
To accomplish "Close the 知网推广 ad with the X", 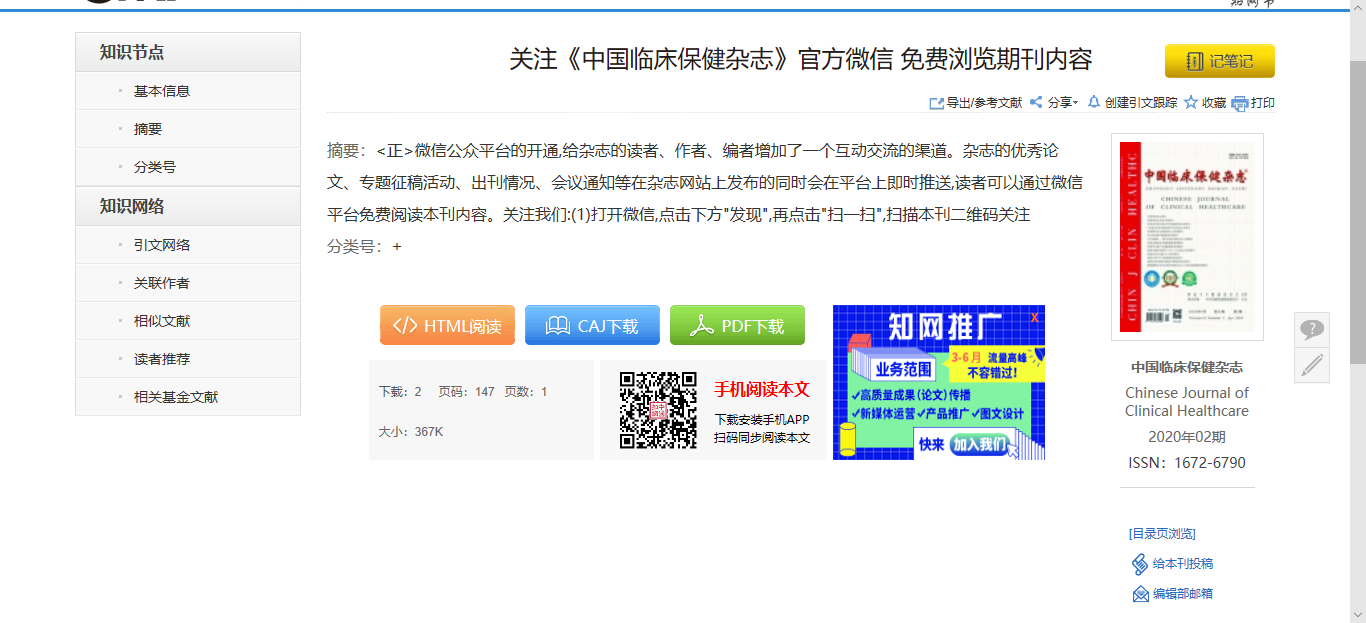I will pos(1034,317).
